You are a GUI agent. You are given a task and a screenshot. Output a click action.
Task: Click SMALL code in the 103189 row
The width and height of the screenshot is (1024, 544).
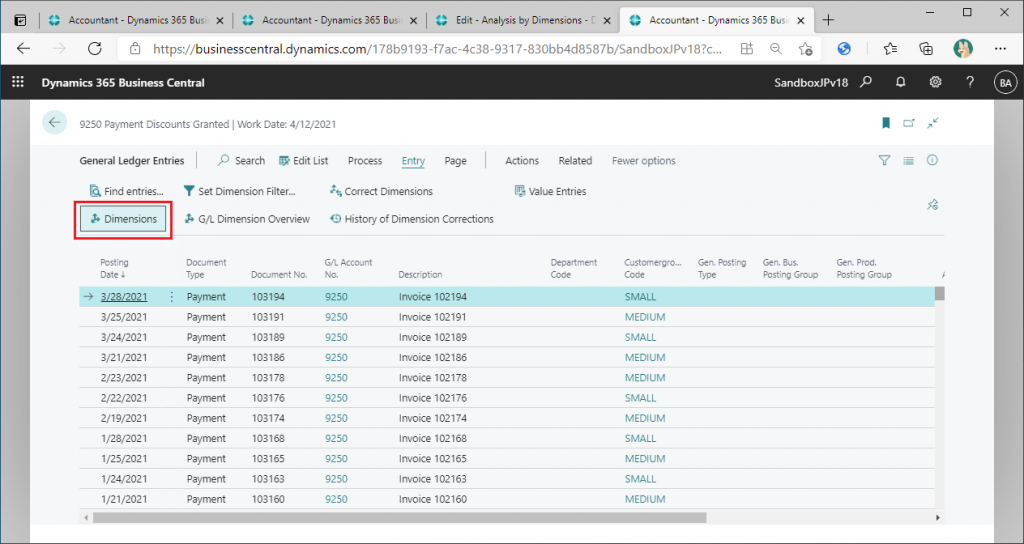(640, 338)
